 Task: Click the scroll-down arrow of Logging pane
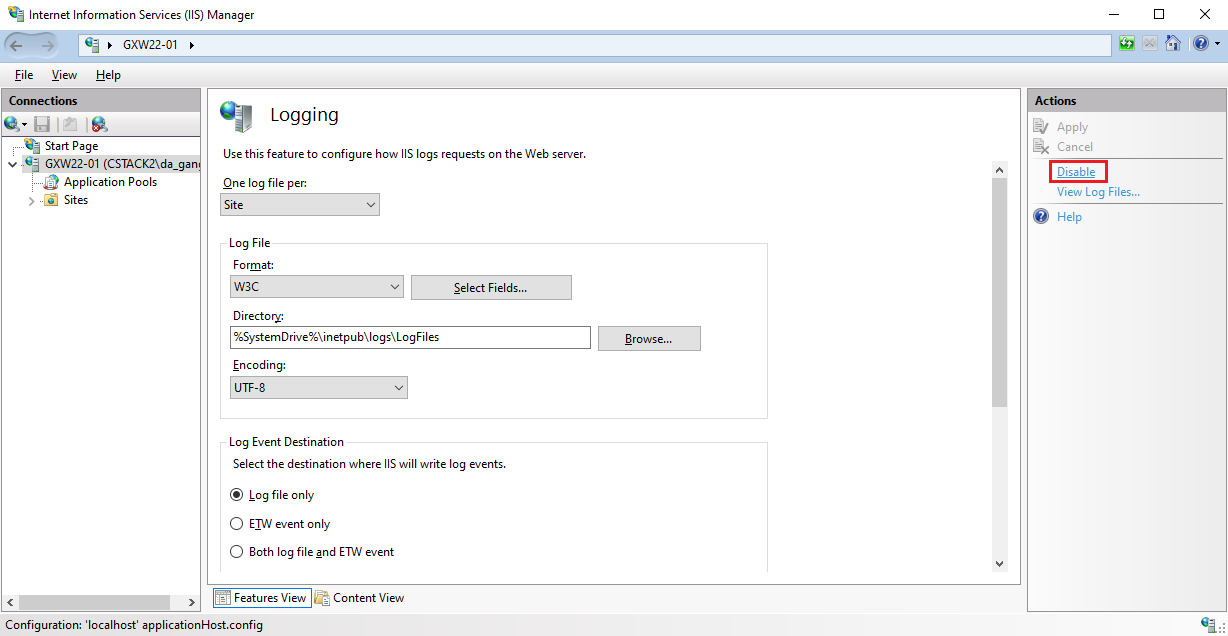point(999,564)
